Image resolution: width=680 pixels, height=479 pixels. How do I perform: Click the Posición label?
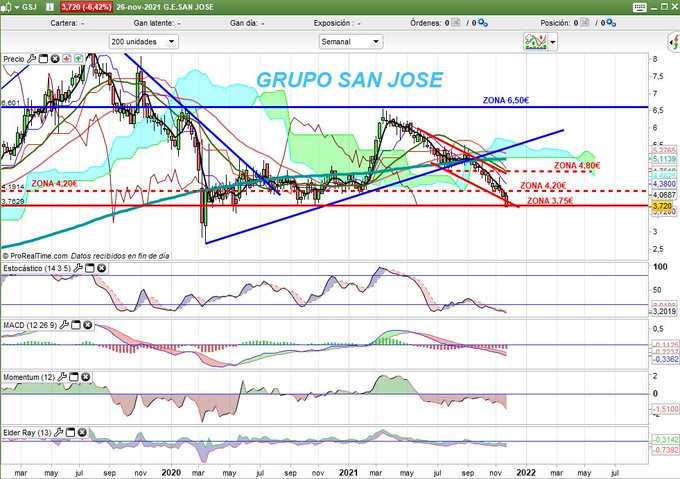click(x=555, y=23)
